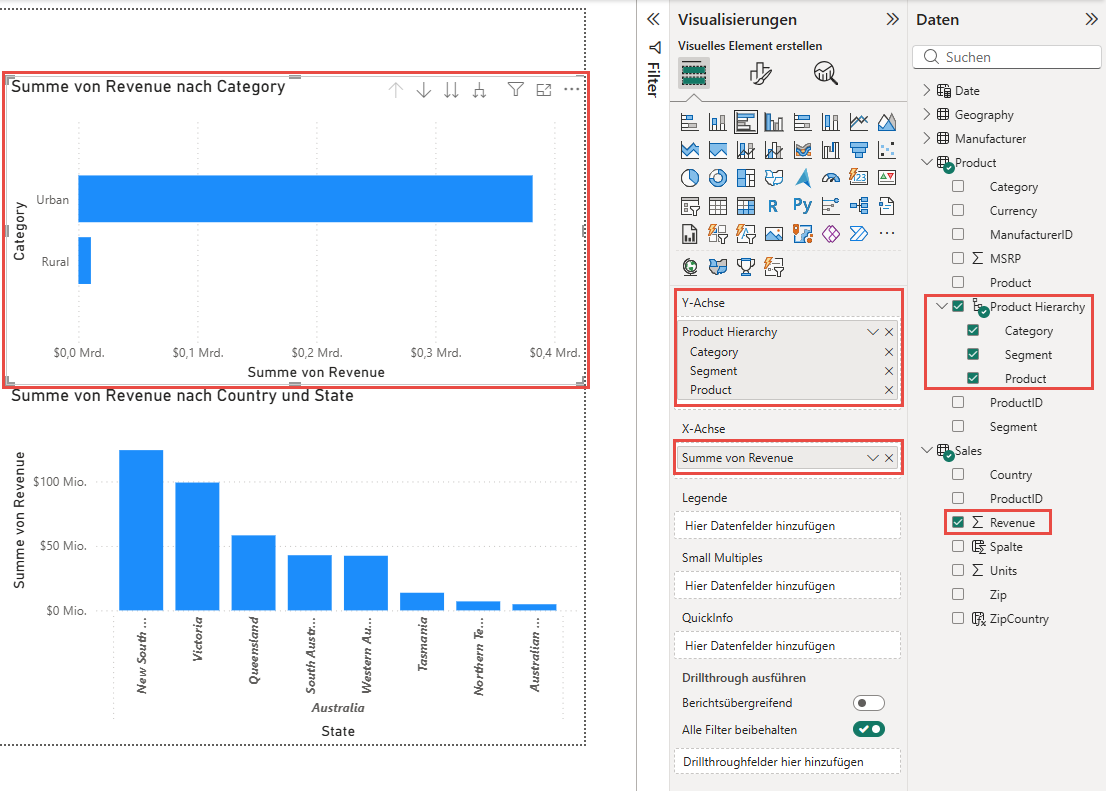Check the MSRP field checkbox
The width and height of the screenshot is (1106, 791).
coord(958,258)
